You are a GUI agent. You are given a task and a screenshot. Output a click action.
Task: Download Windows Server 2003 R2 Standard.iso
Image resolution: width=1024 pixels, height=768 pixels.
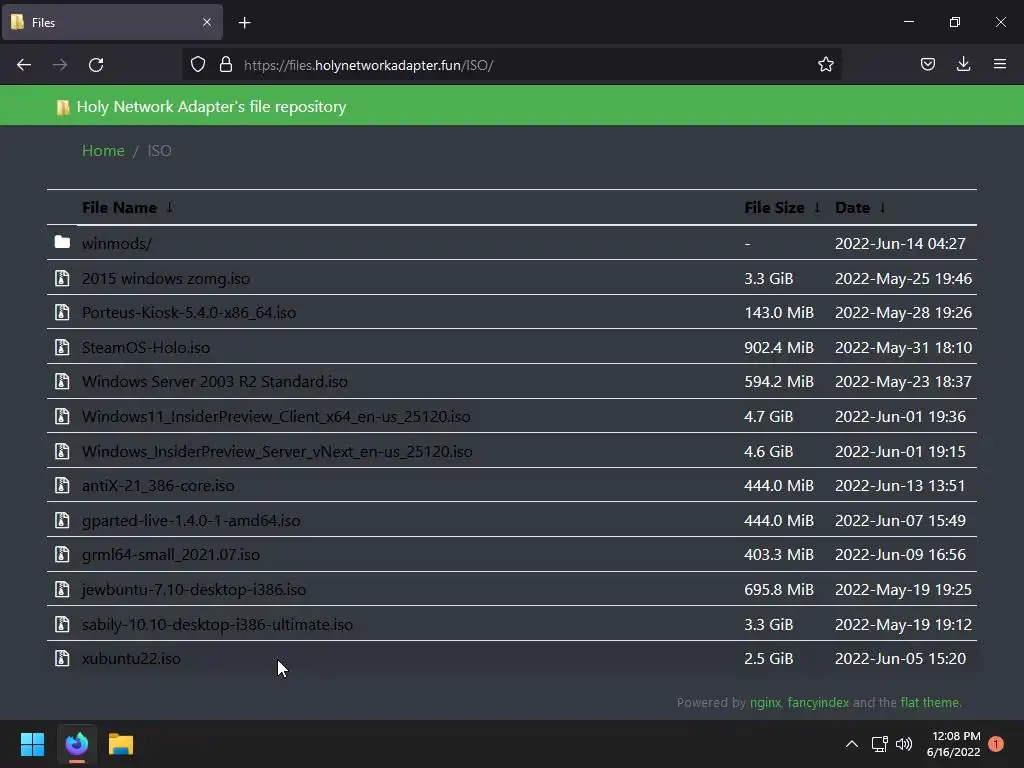(x=215, y=381)
